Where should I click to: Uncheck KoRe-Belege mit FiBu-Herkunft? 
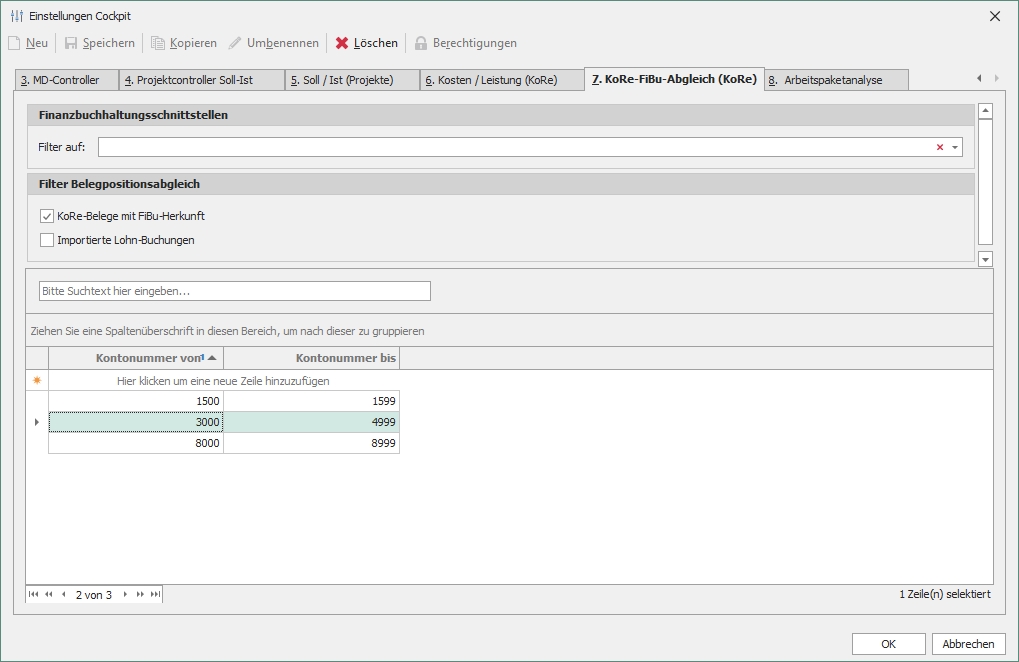click(47, 216)
